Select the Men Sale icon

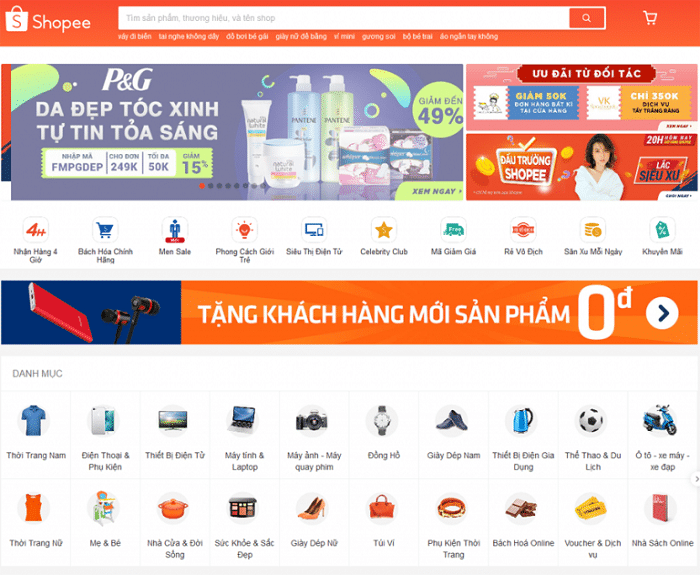(x=175, y=230)
